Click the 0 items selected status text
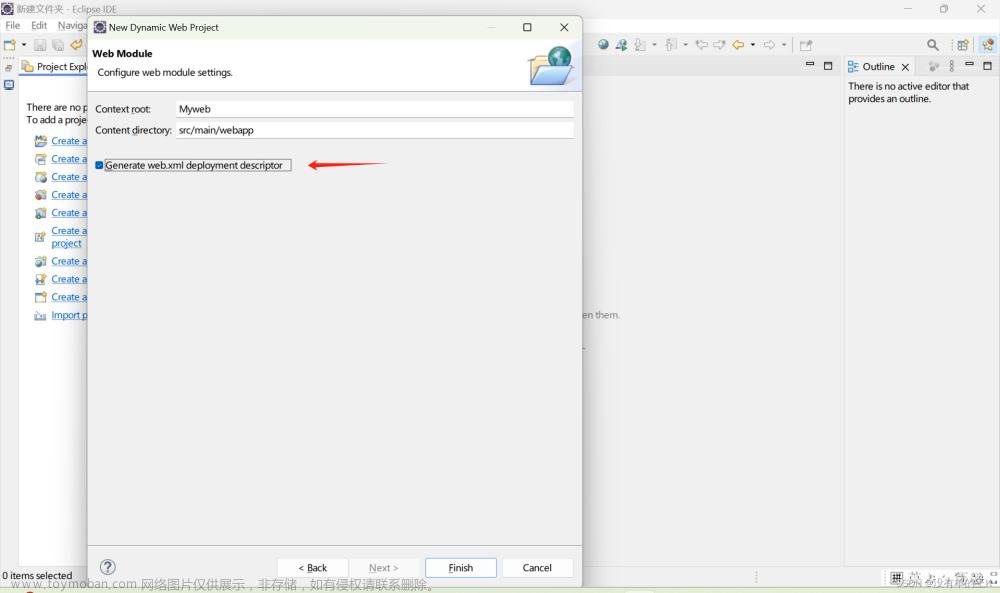 [37, 575]
